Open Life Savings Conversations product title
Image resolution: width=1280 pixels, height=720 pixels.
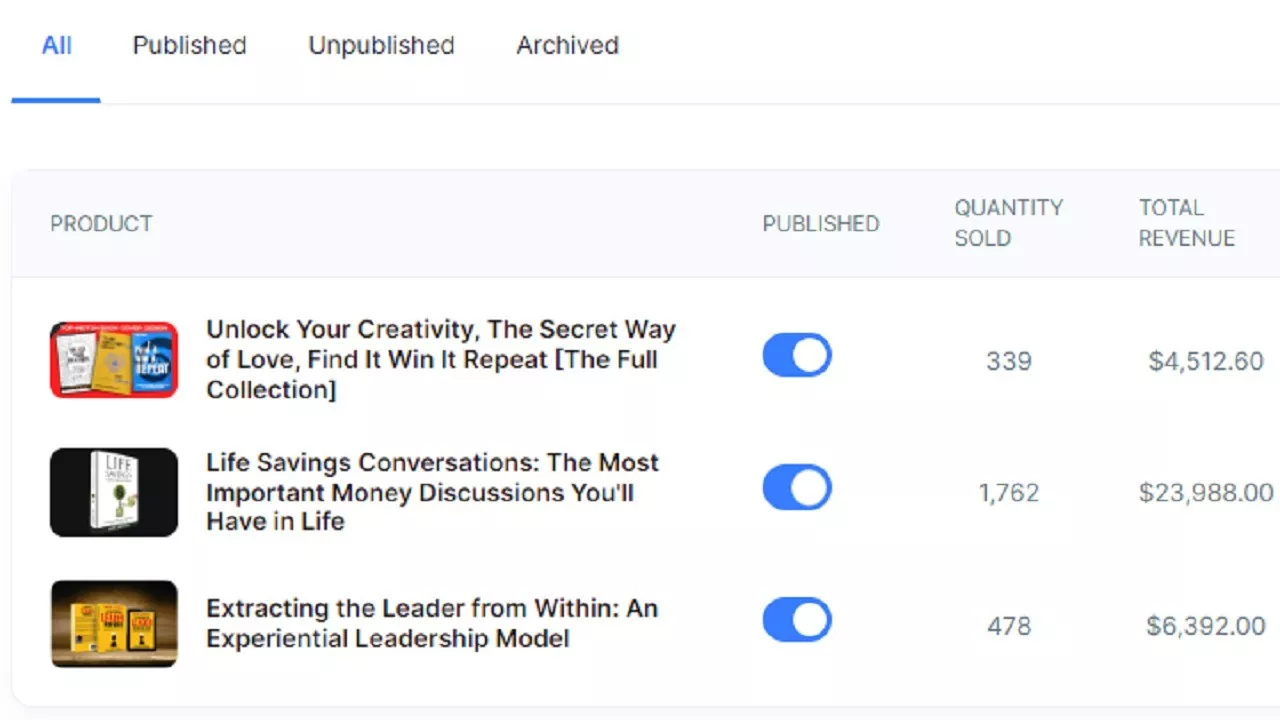point(432,492)
